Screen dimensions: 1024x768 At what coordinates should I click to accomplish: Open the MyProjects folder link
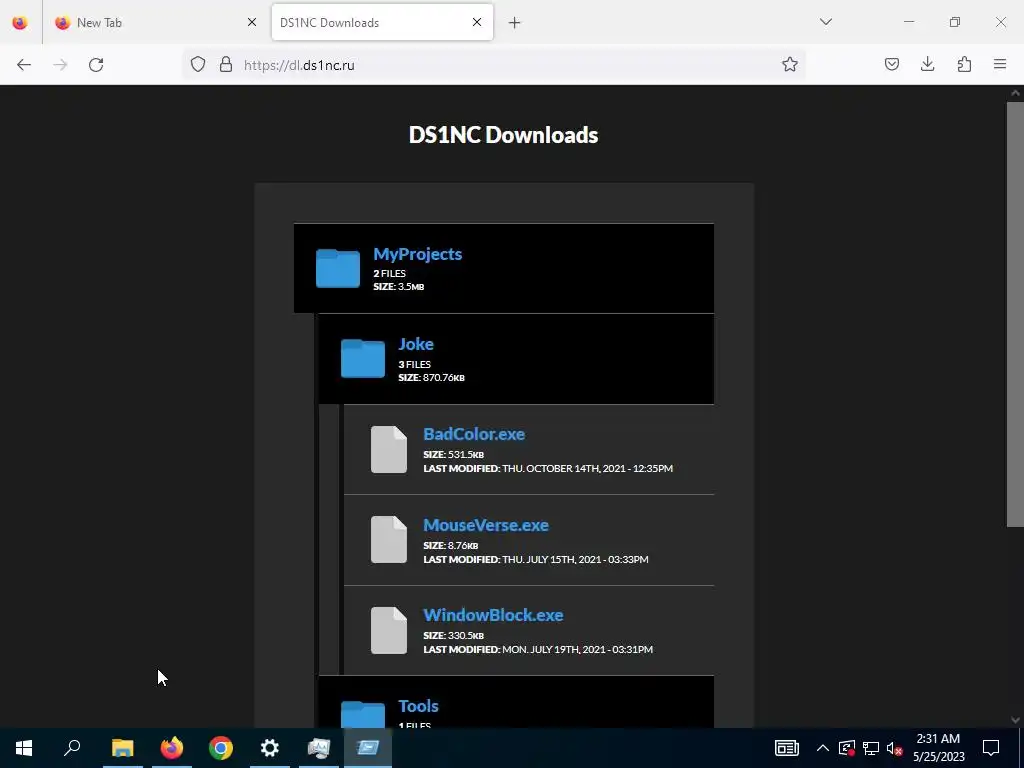[x=417, y=254]
